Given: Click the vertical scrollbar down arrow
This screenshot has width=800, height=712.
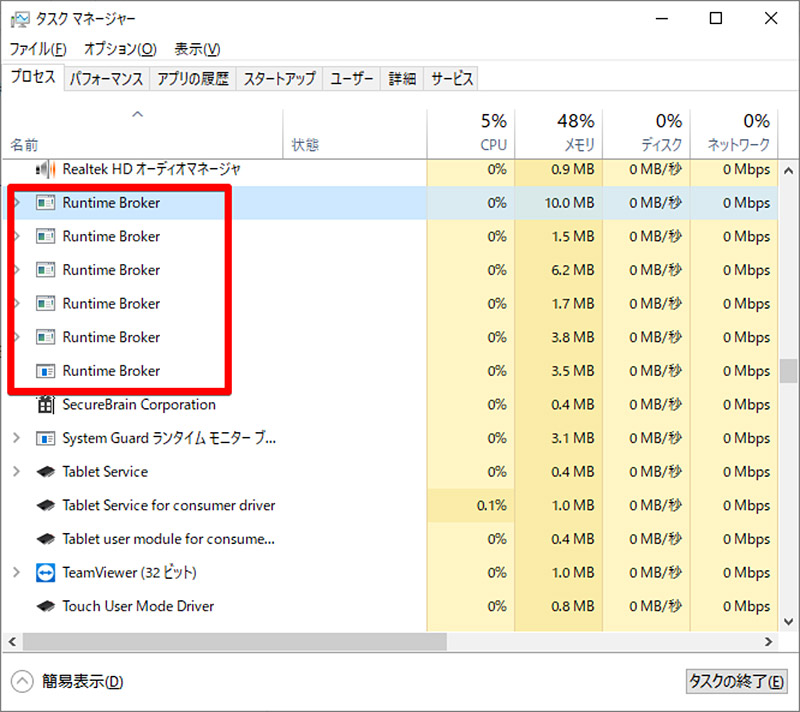Looking at the screenshot, I should point(789,622).
